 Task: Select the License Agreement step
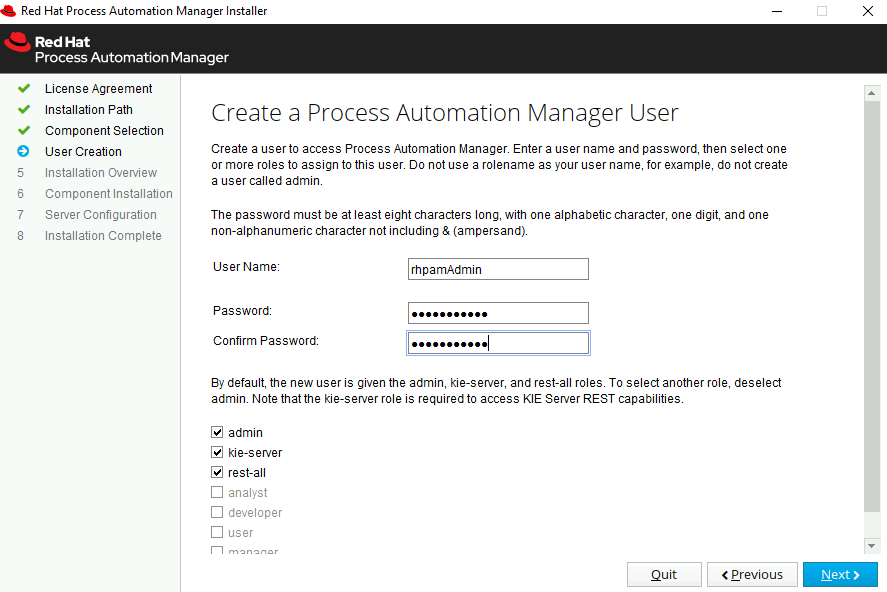(x=98, y=89)
